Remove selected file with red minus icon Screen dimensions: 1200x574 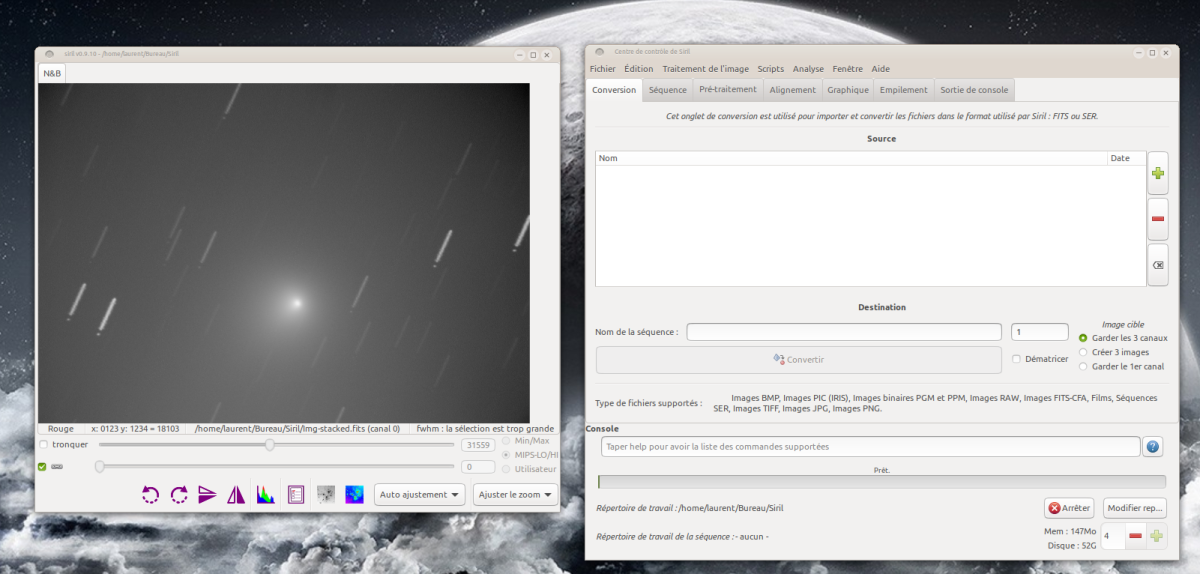(x=1157, y=218)
